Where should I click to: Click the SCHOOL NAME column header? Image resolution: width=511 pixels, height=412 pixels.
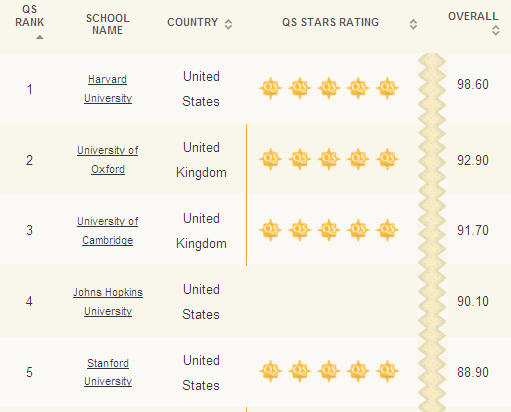(108, 24)
